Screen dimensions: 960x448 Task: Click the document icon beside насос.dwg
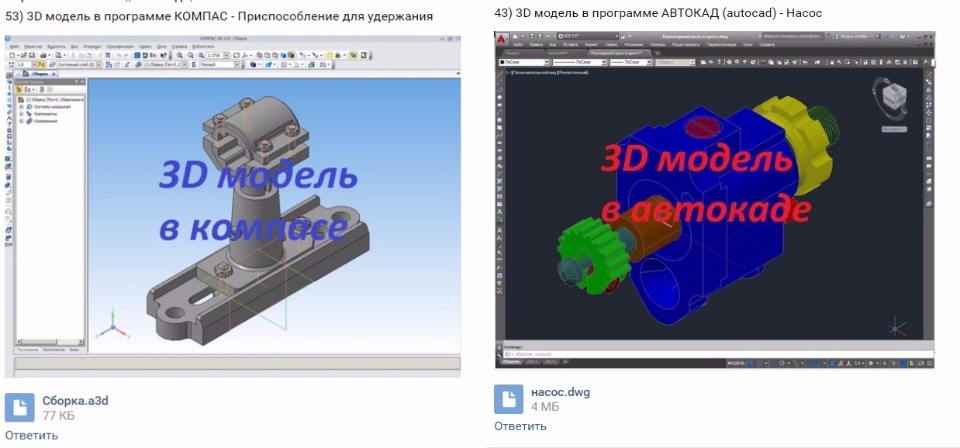509,399
